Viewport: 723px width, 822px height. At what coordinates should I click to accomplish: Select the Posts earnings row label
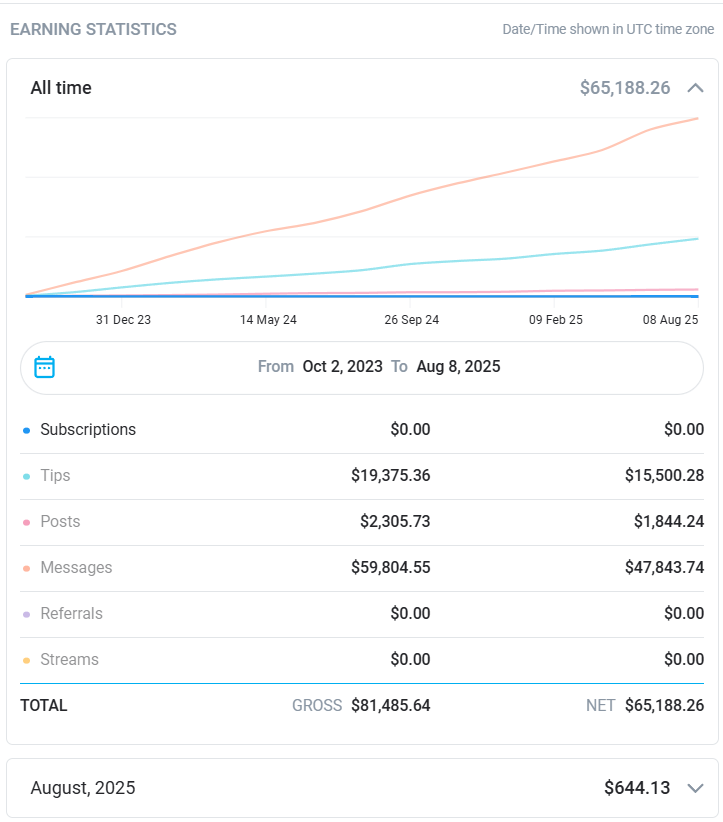tap(60, 522)
